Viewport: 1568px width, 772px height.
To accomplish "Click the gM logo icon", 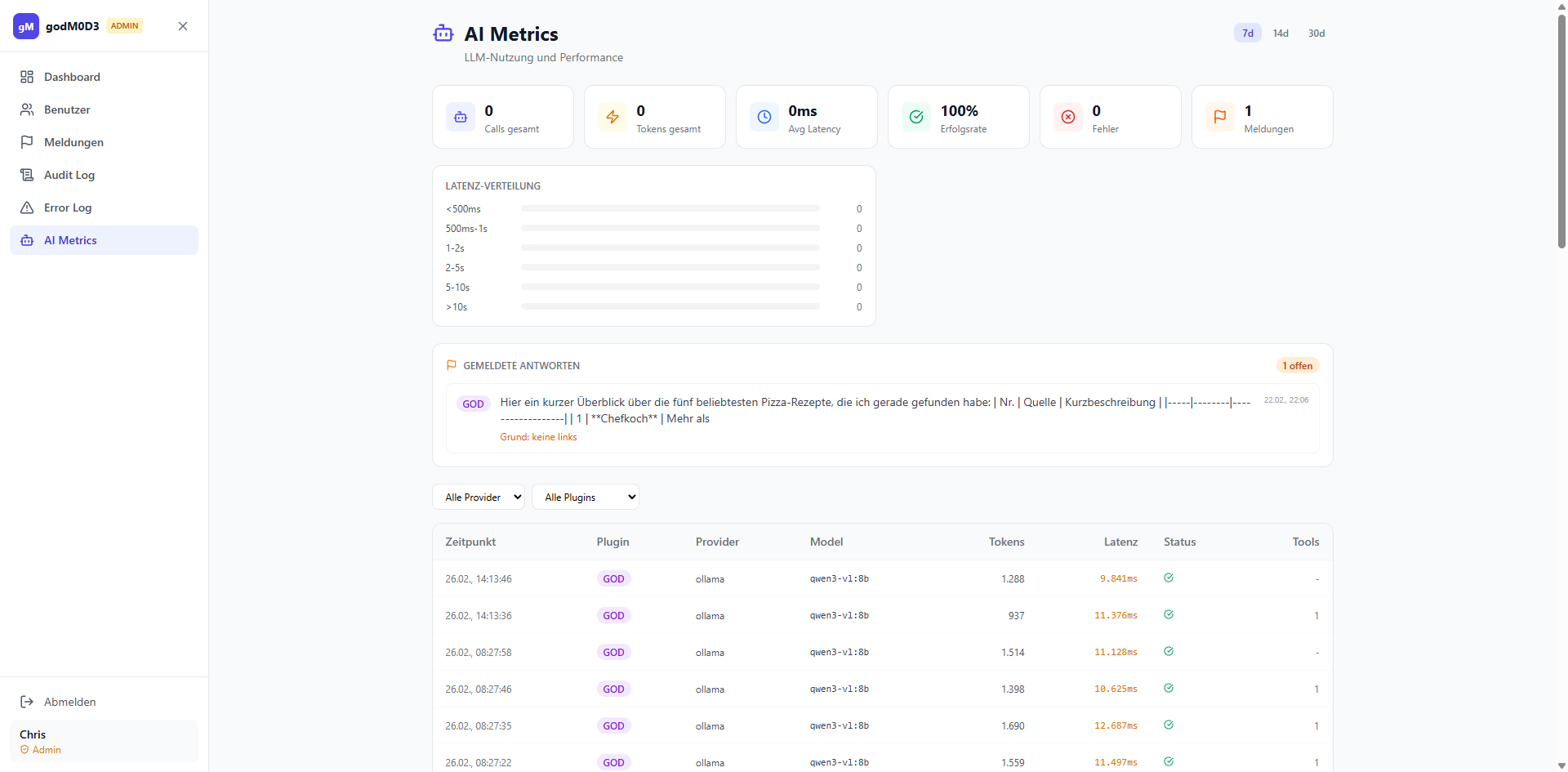I will [26, 26].
